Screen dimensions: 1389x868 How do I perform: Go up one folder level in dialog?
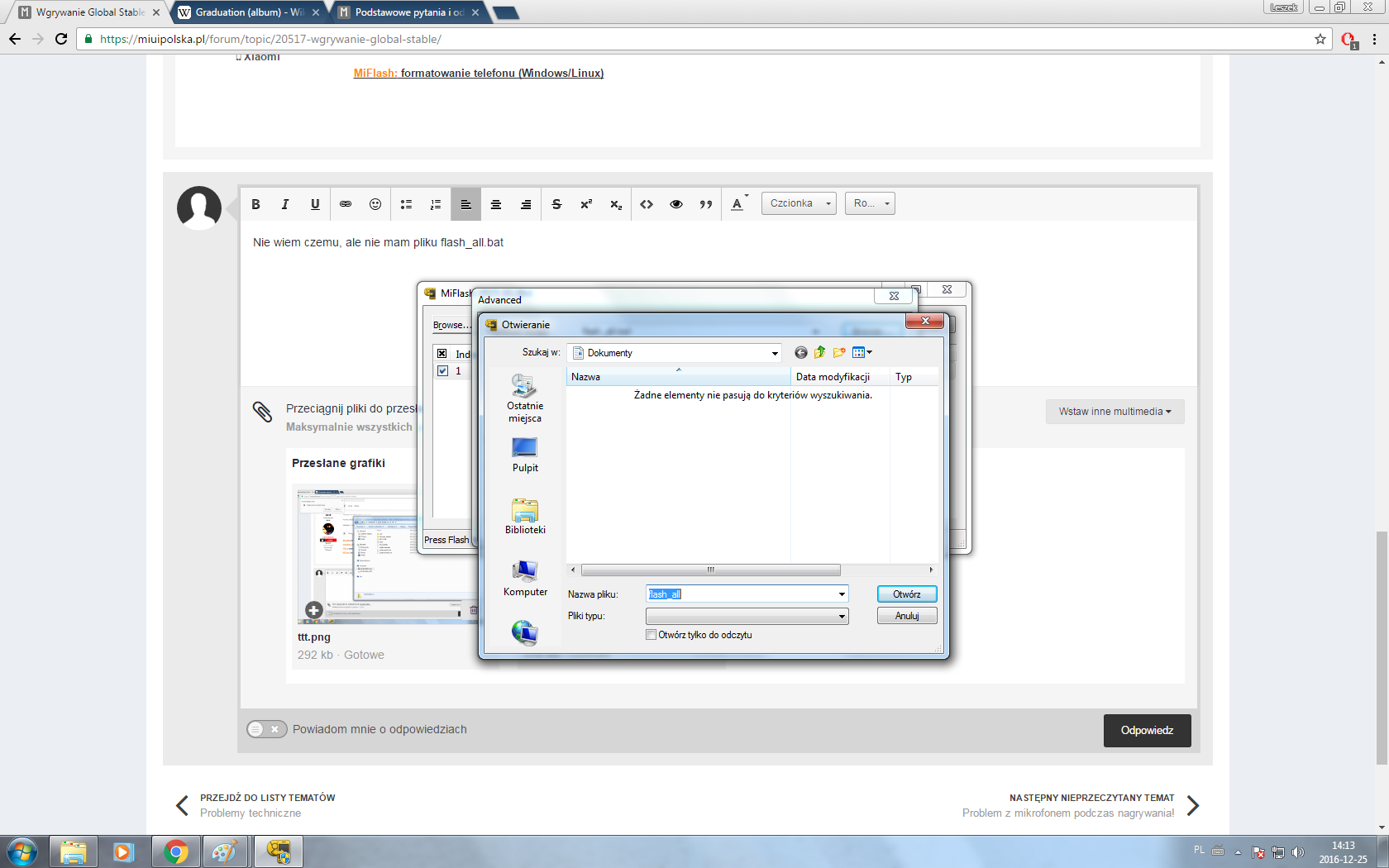point(819,353)
